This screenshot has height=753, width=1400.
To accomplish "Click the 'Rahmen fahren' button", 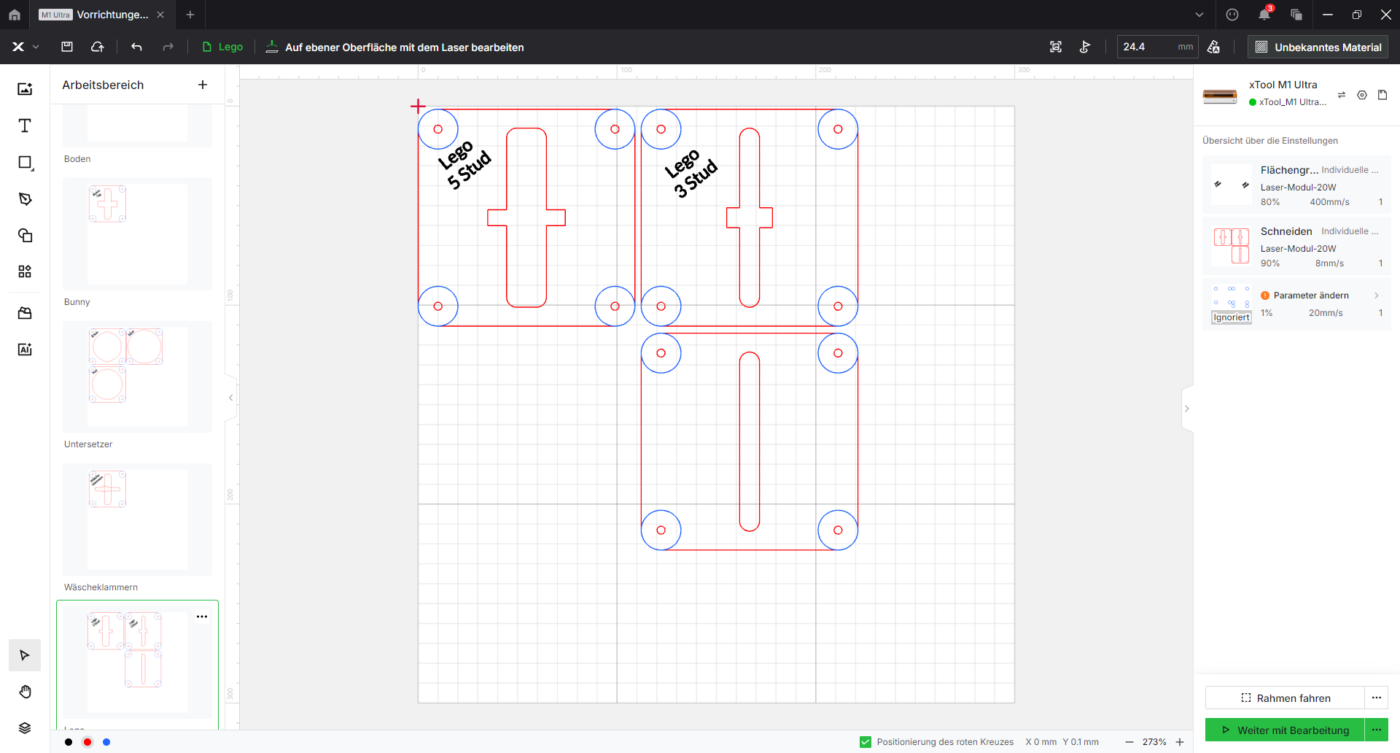I will [1284, 698].
